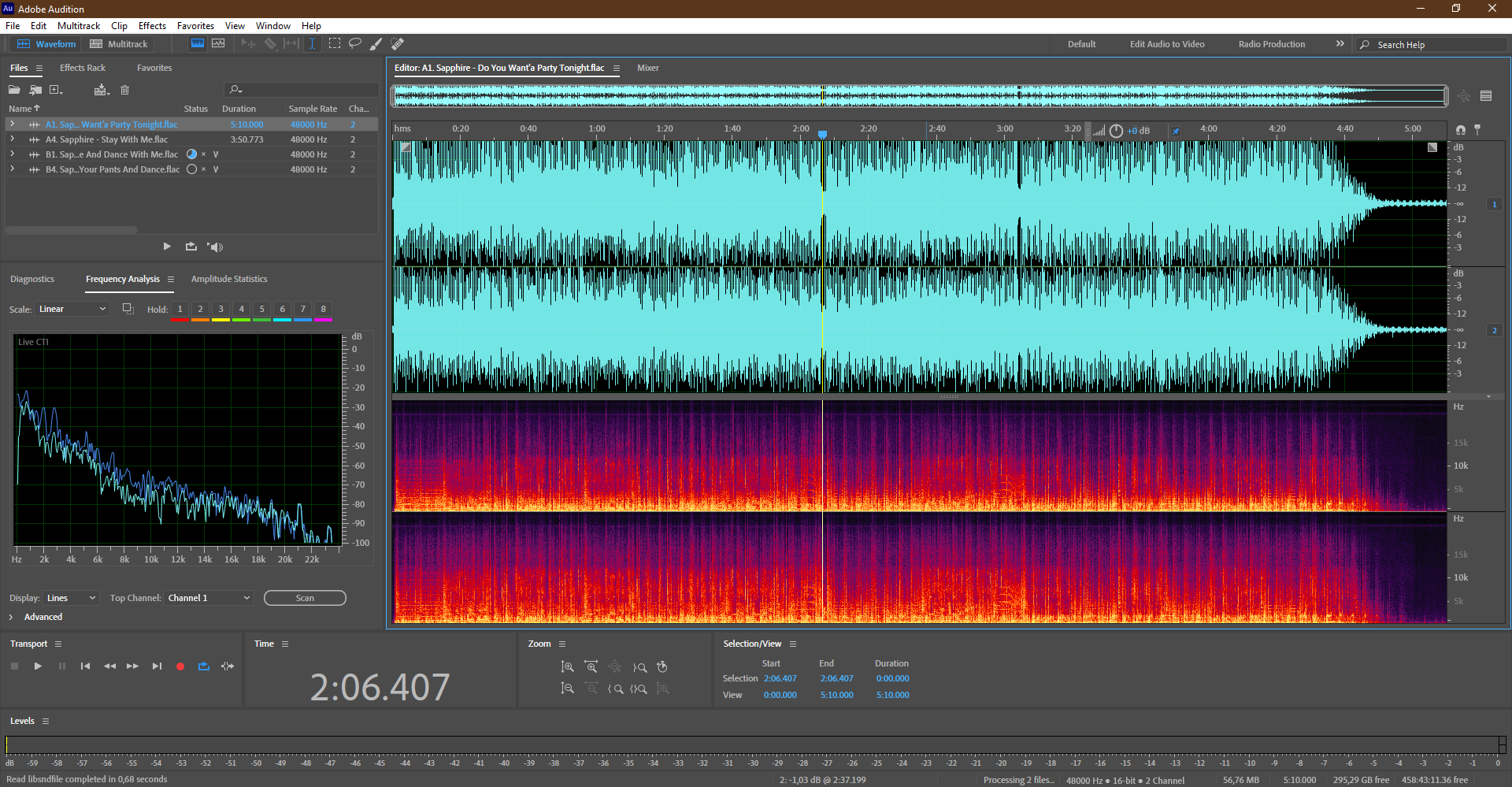Image resolution: width=1512 pixels, height=787 pixels.
Task: Click Zoom In Time icon
Action: (591, 667)
